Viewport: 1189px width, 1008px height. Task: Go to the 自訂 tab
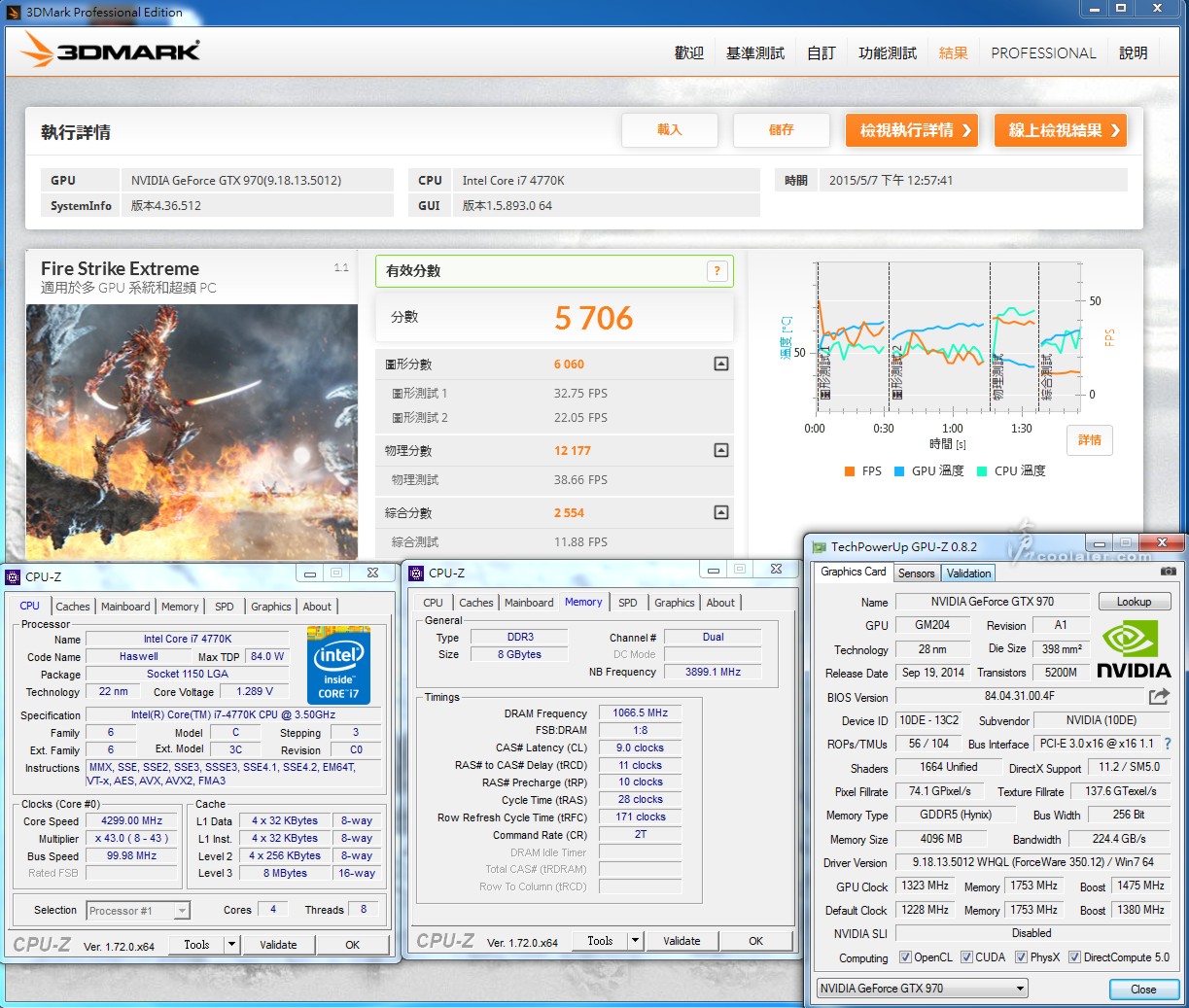pyautogui.click(x=822, y=52)
